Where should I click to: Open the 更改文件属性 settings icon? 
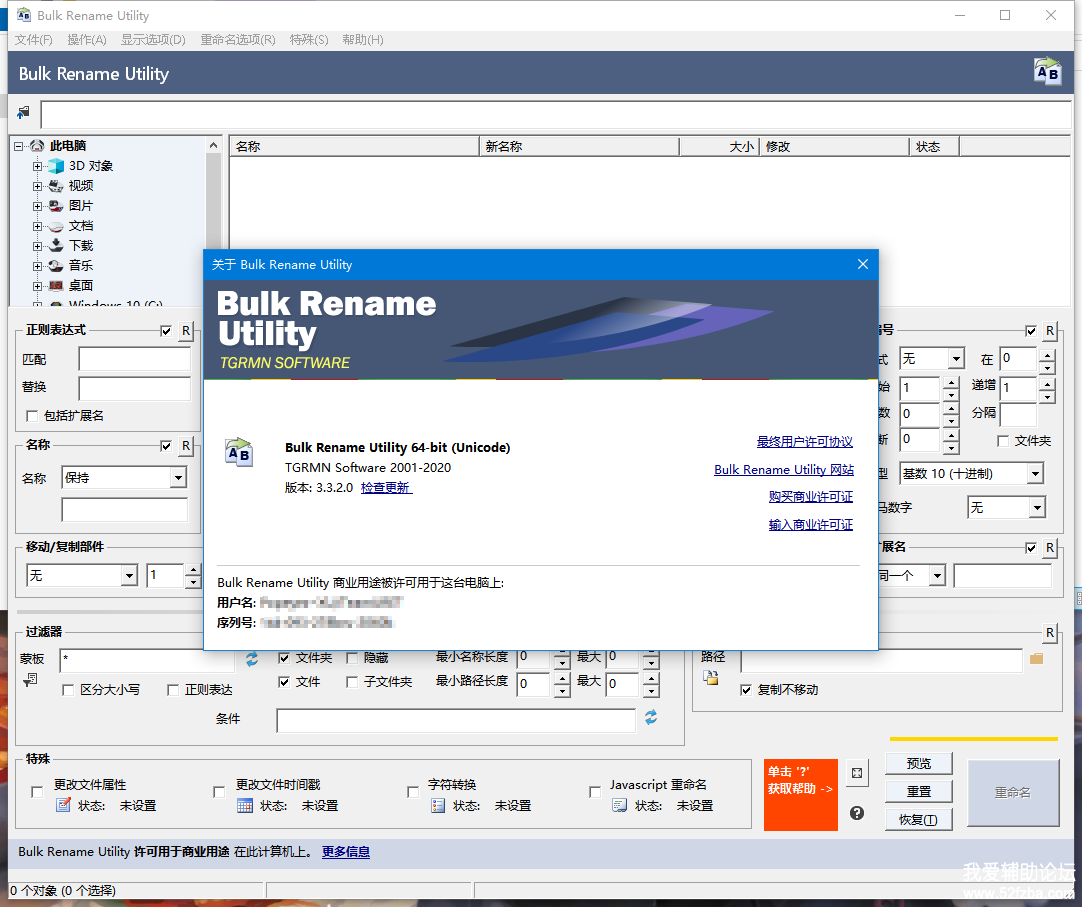pyautogui.click(x=63, y=805)
